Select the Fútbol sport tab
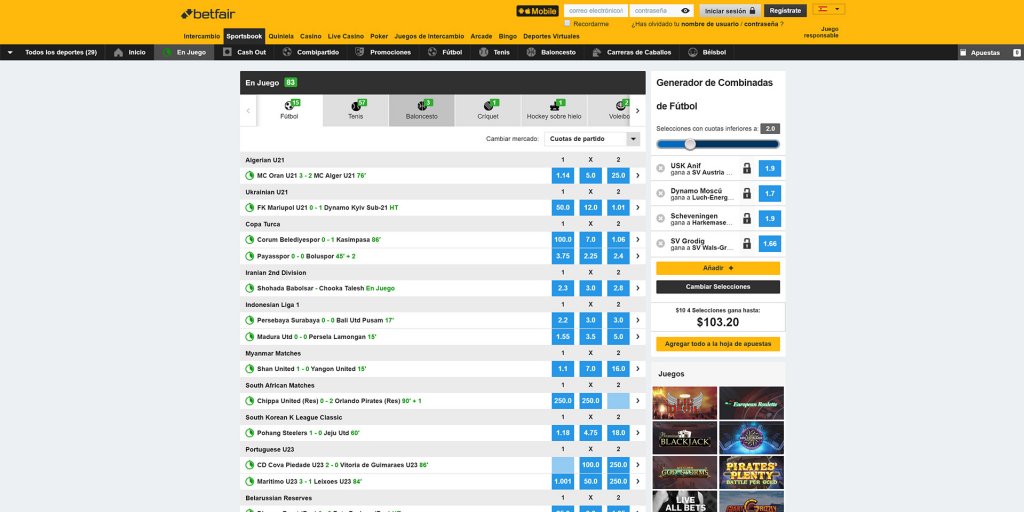This screenshot has width=1024, height=512. tap(289, 110)
